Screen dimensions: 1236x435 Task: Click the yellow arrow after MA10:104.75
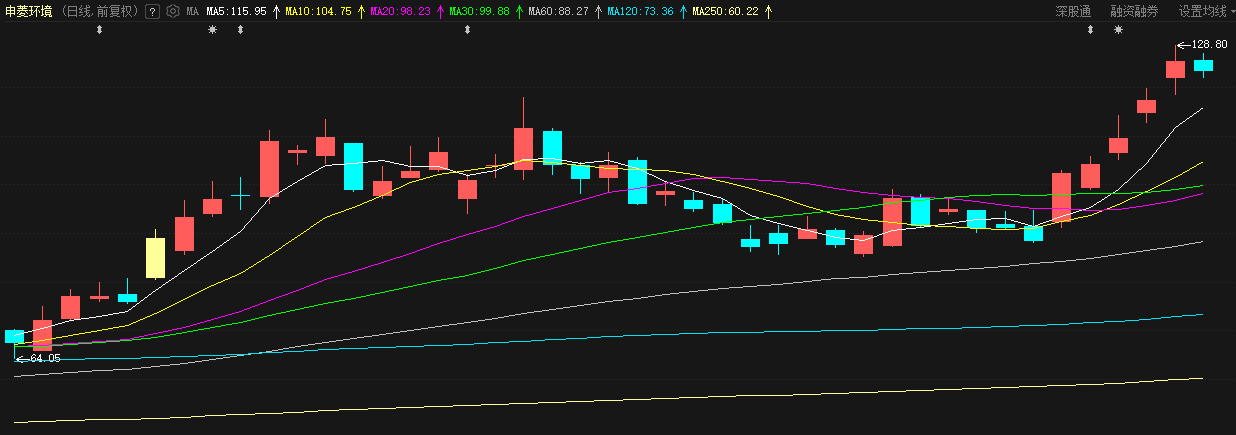click(x=361, y=12)
